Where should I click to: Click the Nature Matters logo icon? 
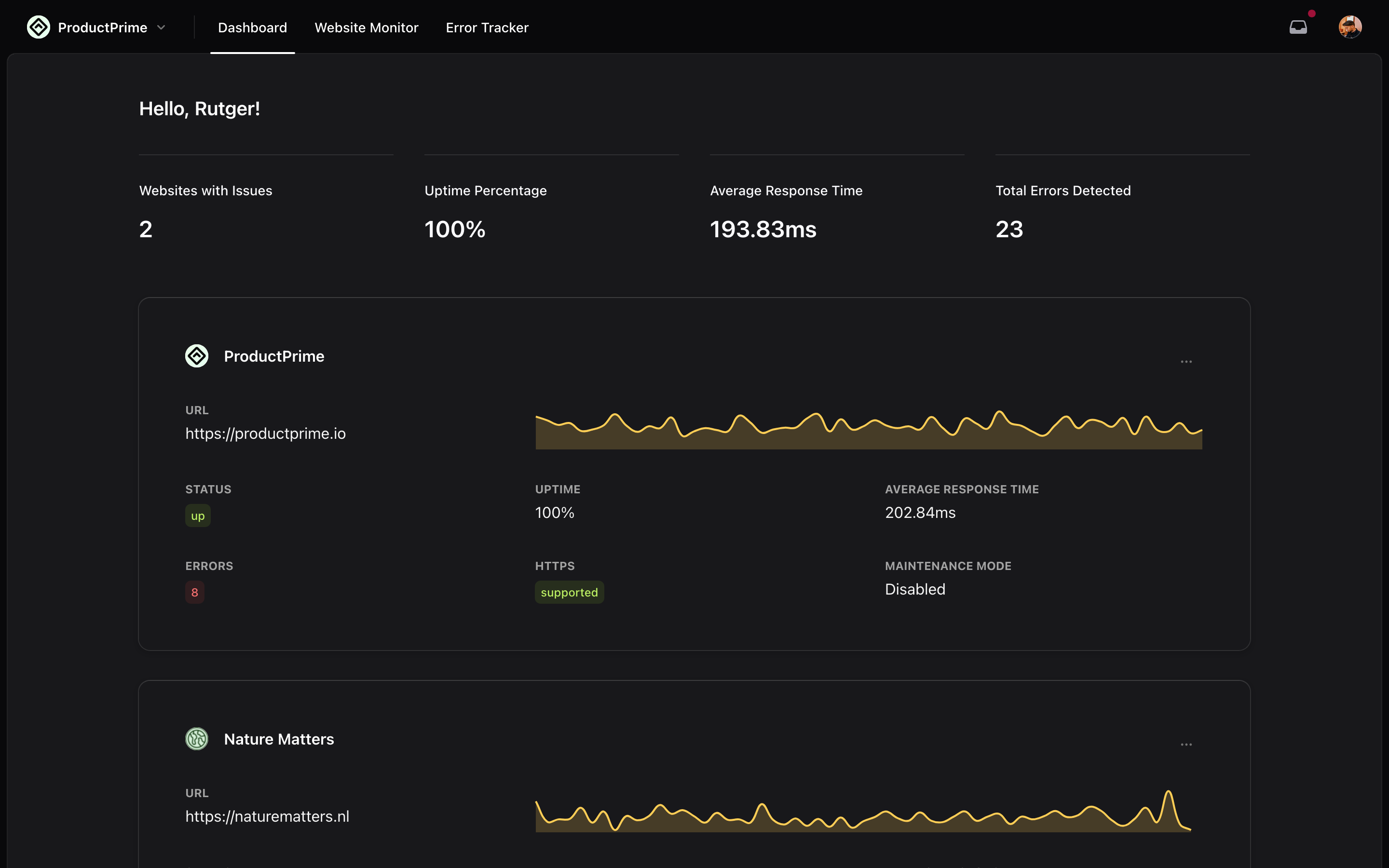pyautogui.click(x=197, y=739)
